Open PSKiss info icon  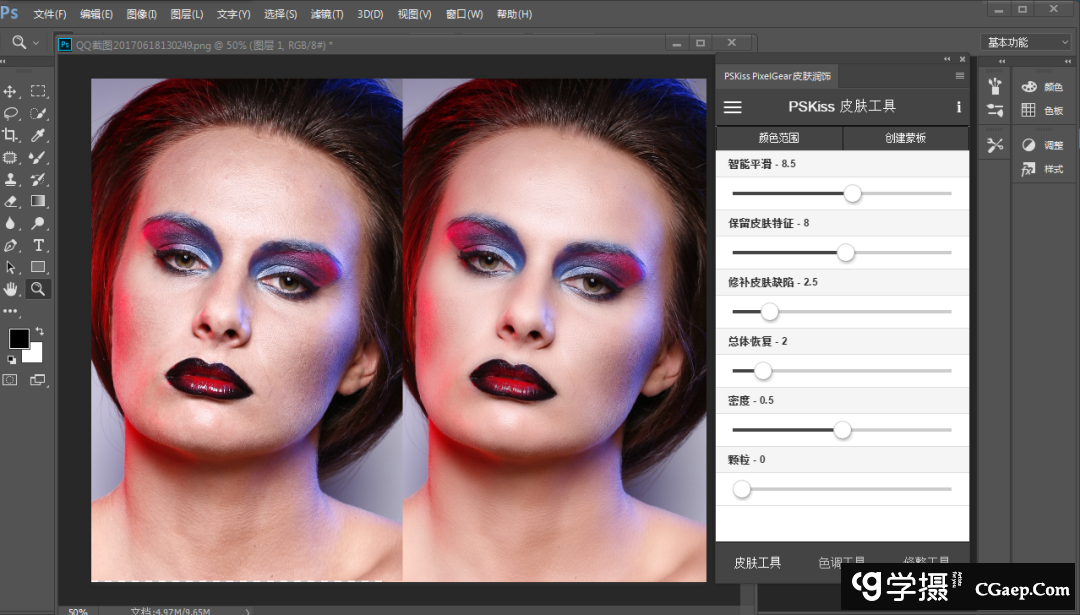click(958, 107)
